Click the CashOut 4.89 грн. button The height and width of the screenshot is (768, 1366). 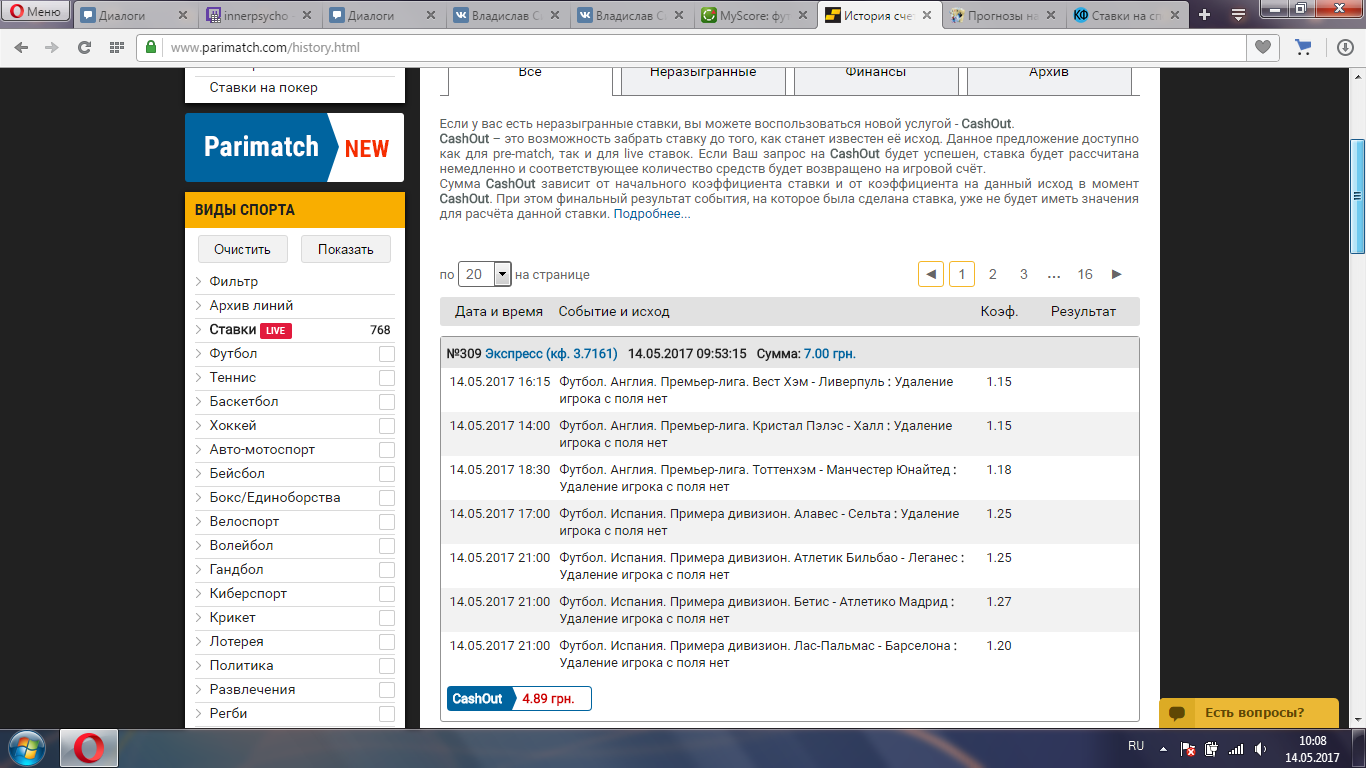519,699
